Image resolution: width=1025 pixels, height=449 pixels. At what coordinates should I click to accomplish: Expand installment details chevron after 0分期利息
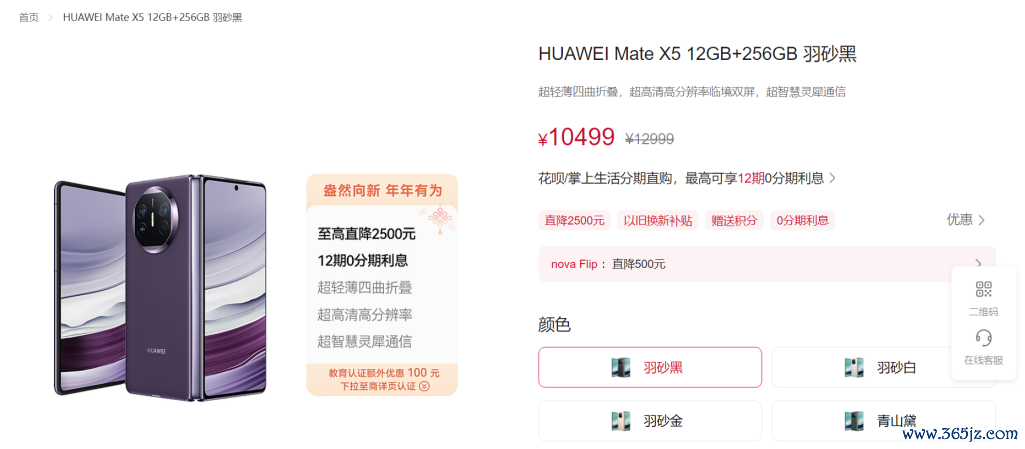coord(832,178)
